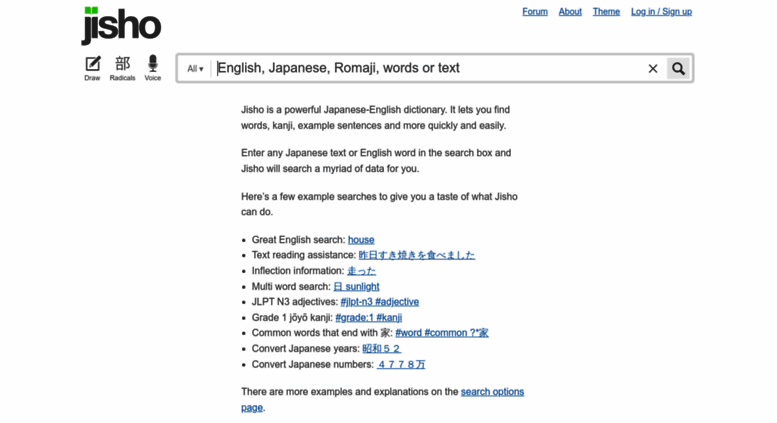Try the 'house' example search
Viewport: 777px width, 423px height.
(x=361, y=240)
